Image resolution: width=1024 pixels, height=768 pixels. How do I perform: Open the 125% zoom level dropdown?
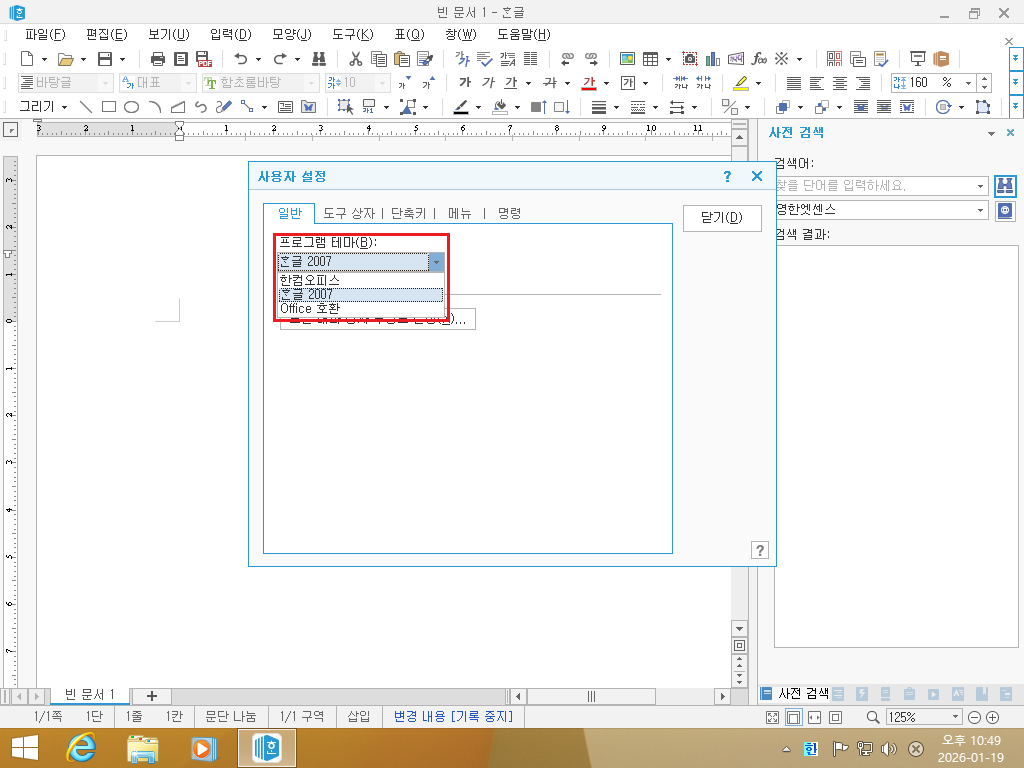956,717
